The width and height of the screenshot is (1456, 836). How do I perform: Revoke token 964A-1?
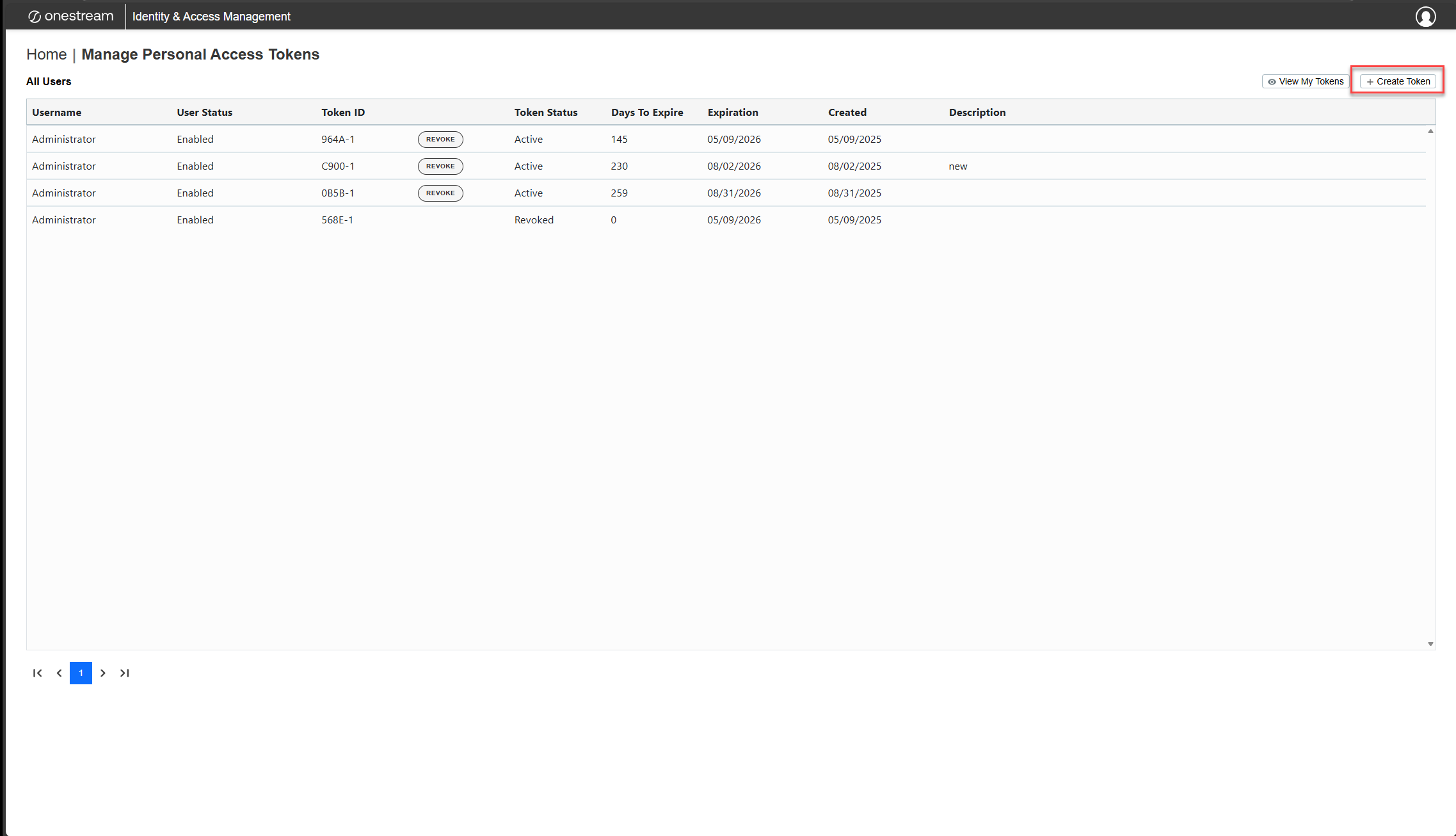[x=440, y=139]
